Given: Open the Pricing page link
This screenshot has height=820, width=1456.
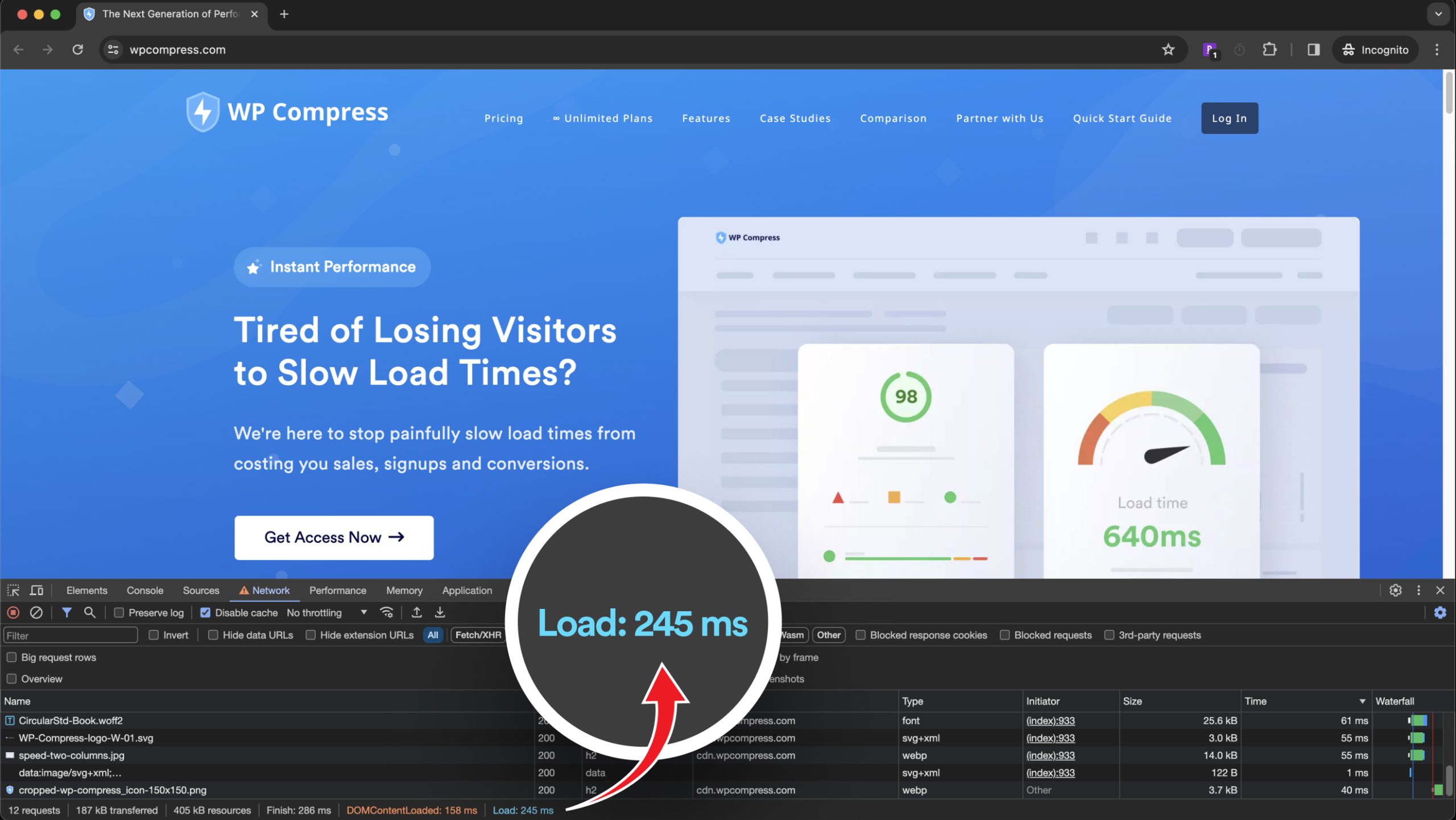Looking at the screenshot, I should point(503,118).
